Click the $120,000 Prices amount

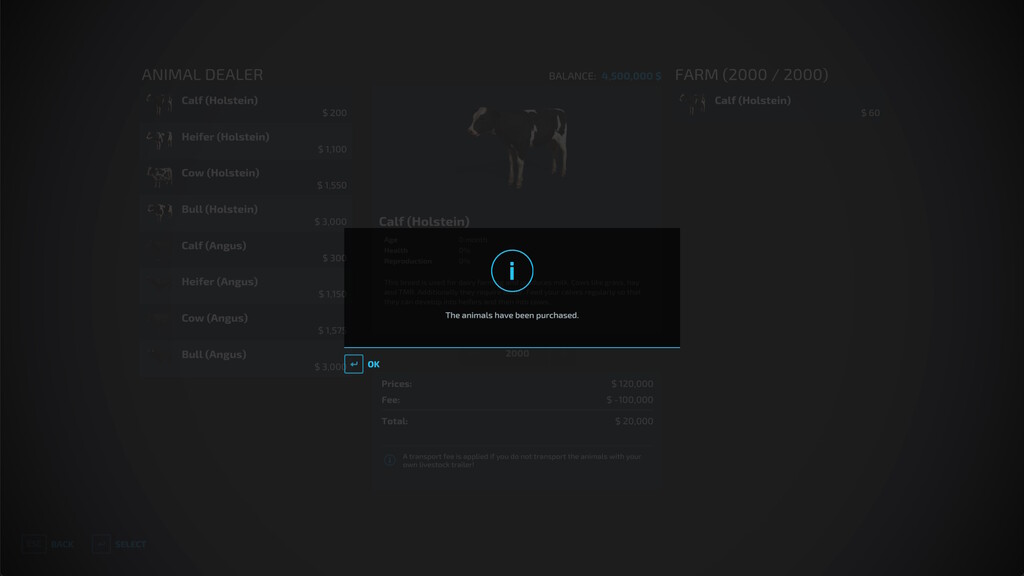point(632,384)
